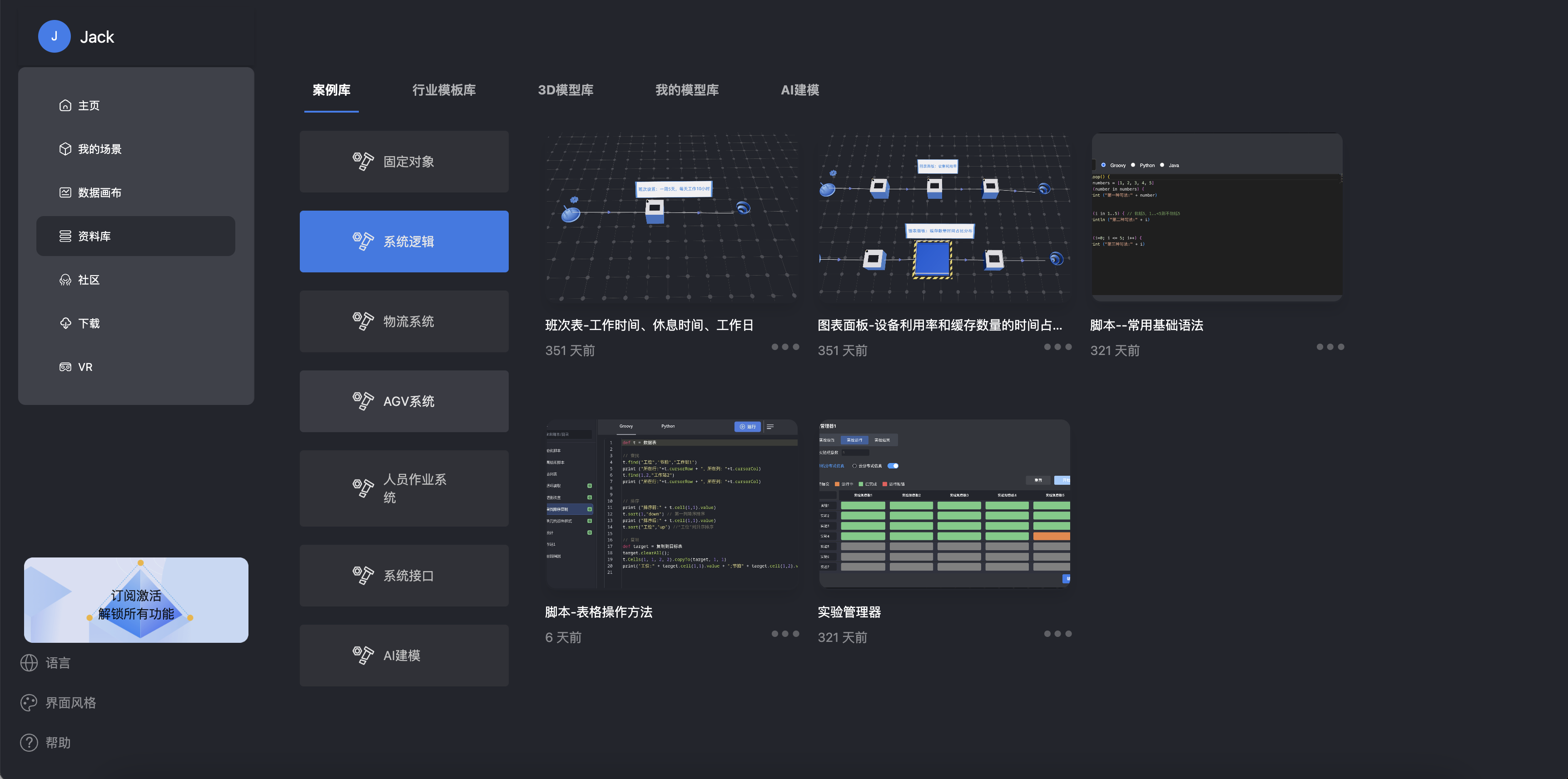Open the VR headset icon
The image size is (1568, 779).
click(65, 367)
